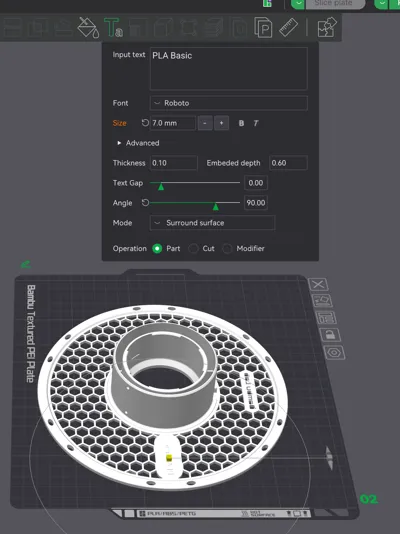Image resolution: width=400 pixels, height=534 pixels.
Task: Select the color painting bucket tool
Action: (88, 27)
